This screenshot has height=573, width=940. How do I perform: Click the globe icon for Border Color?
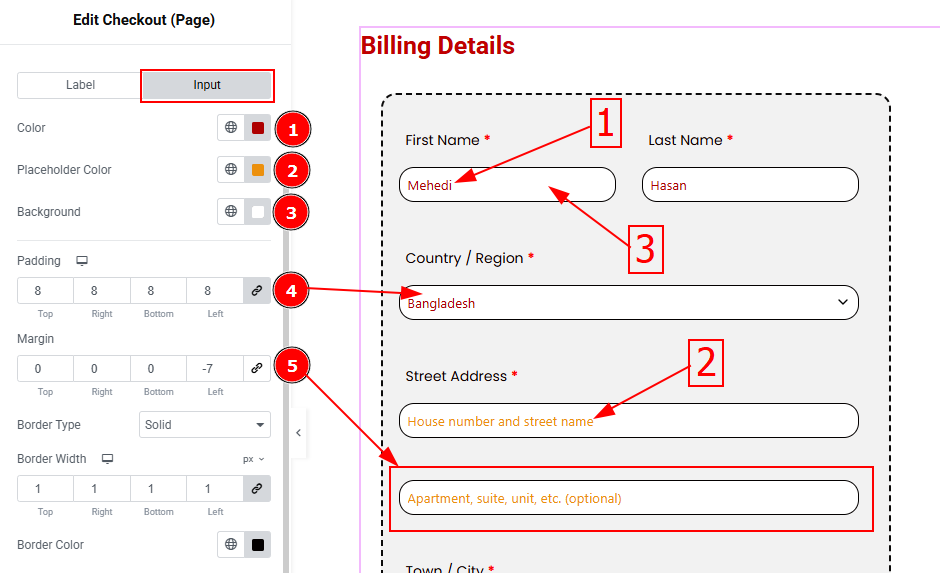(x=231, y=545)
